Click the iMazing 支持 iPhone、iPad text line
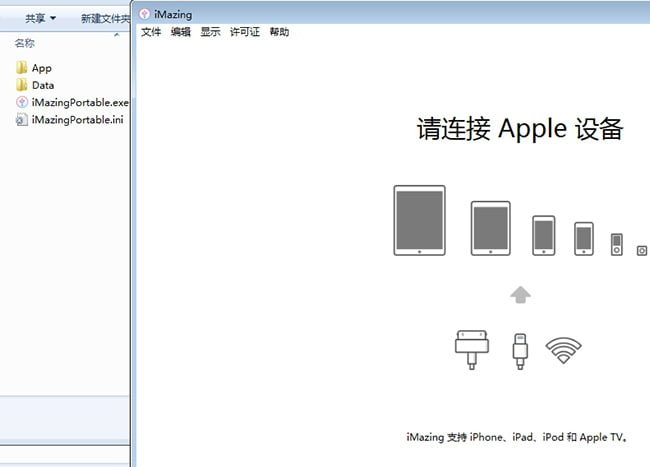The image size is (650, 467). point(517,437)
